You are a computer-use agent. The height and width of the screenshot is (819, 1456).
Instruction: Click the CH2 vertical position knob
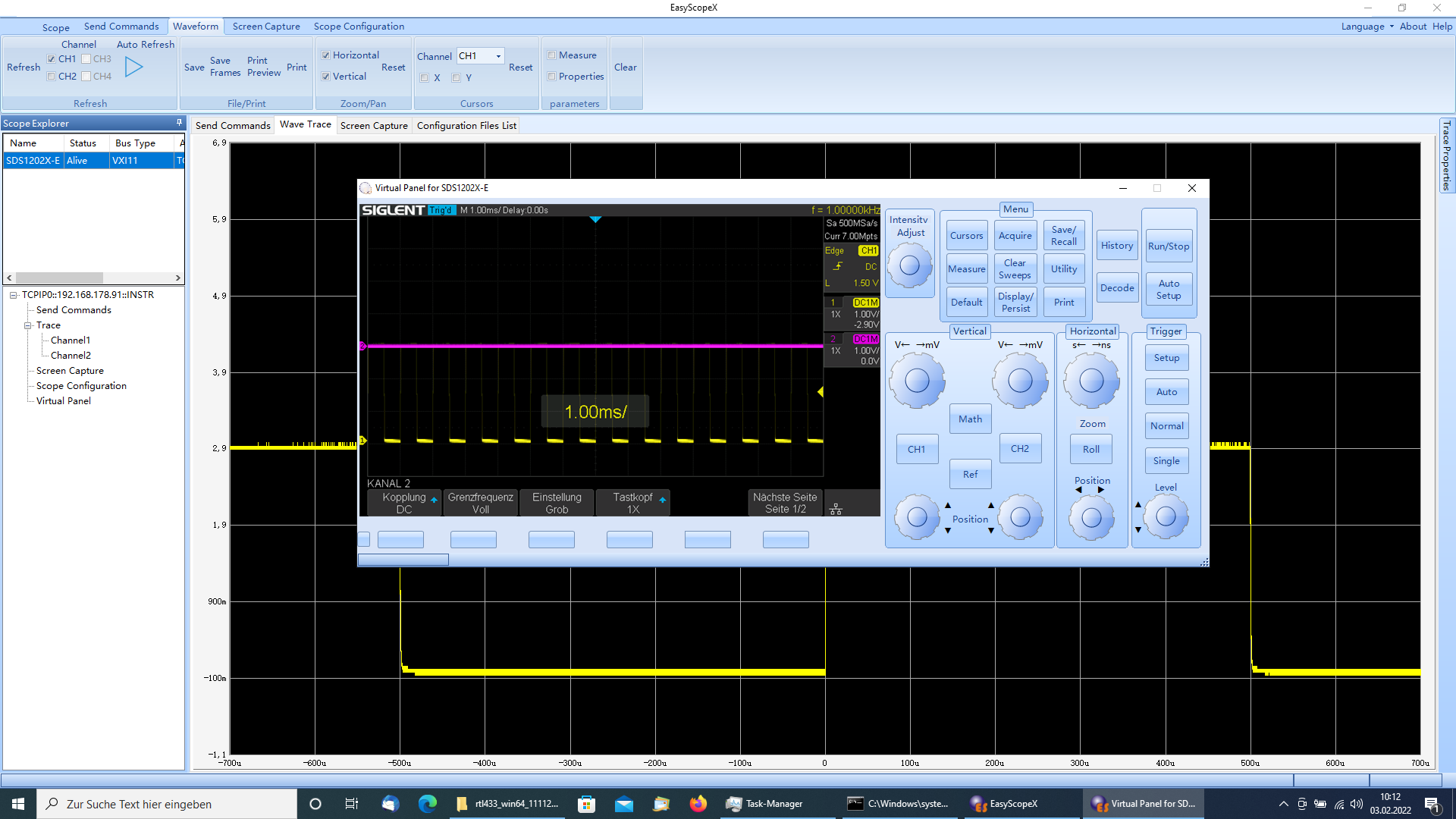[1021, 517]
